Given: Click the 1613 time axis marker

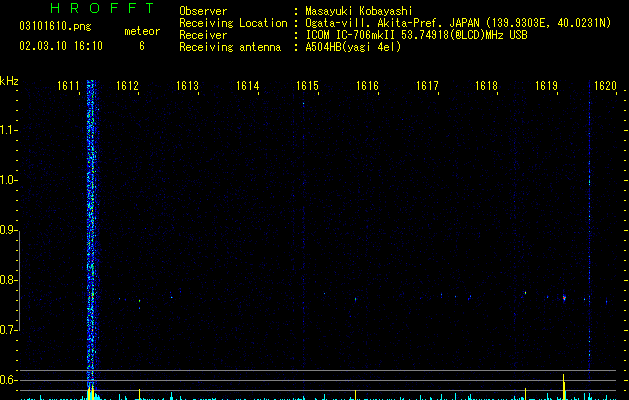Looking at the screenshot, I should [187, 86].
